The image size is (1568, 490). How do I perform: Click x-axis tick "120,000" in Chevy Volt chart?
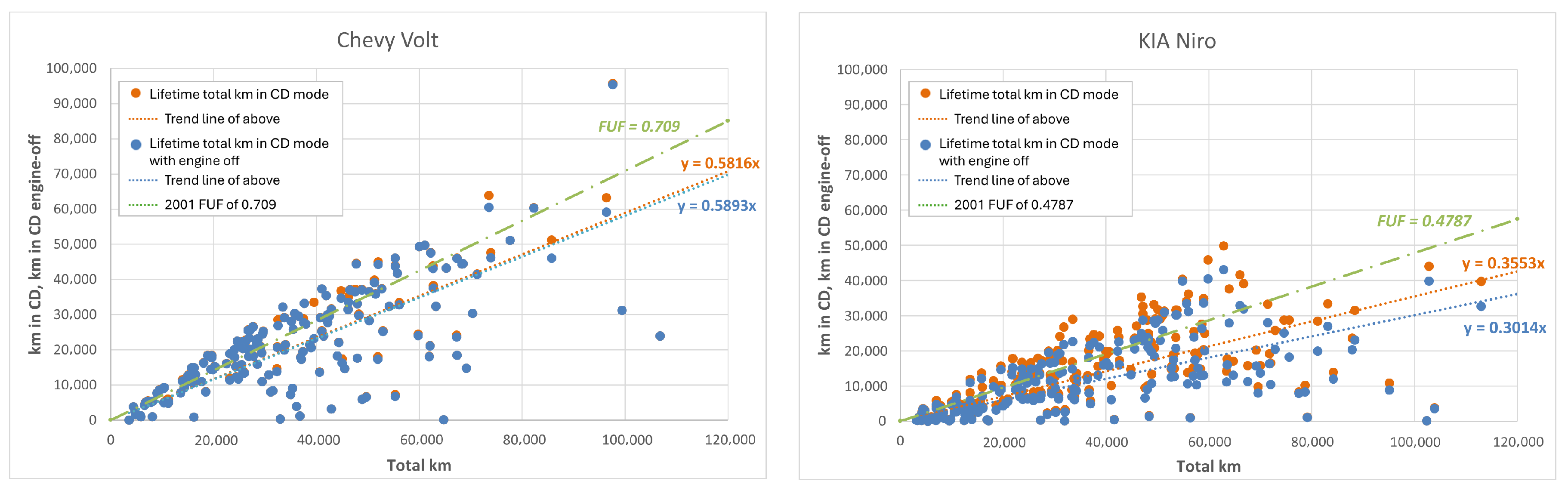[x=730, y=440]
